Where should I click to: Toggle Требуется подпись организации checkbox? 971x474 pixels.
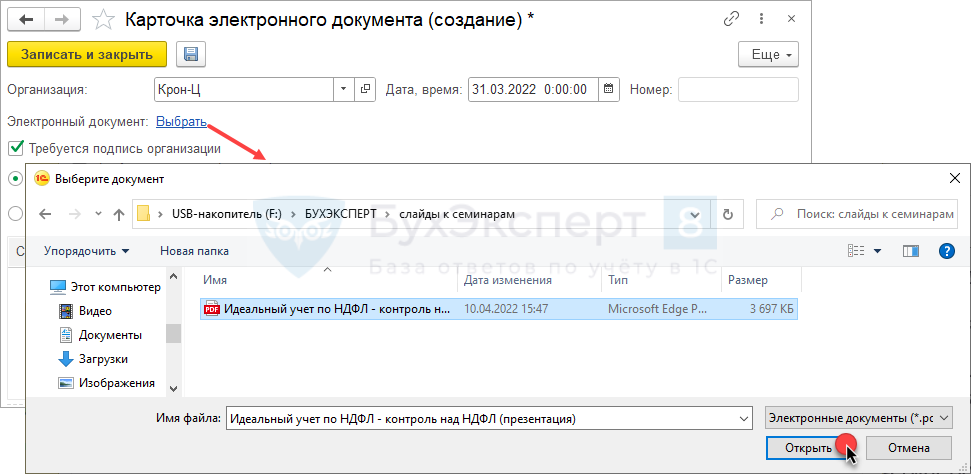(x=15, y=149)
